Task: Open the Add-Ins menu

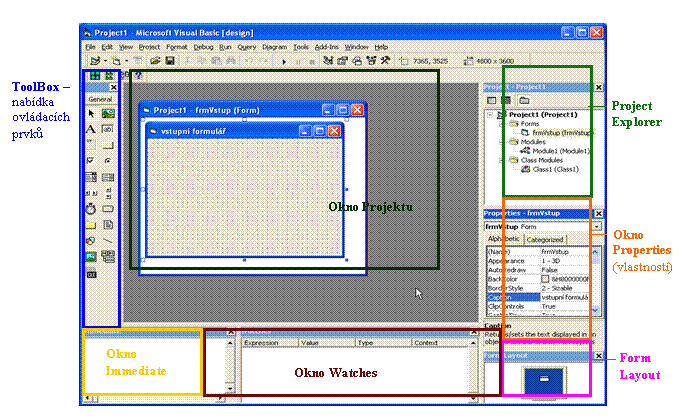Action: coord(327,47)
